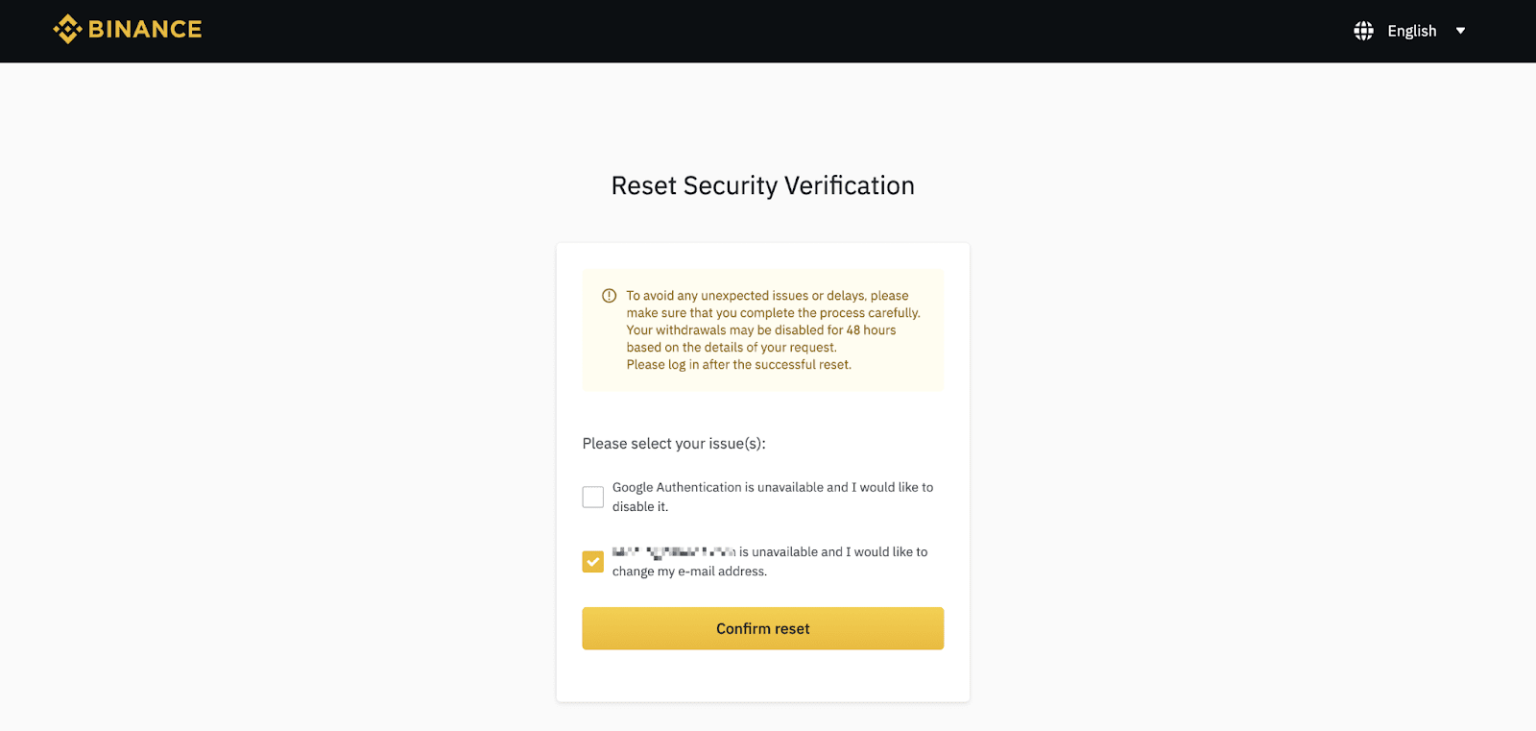Screen dimensions: 1536x731
Task: Click the yellow warning notice box
Action: (x=762, y=330)
